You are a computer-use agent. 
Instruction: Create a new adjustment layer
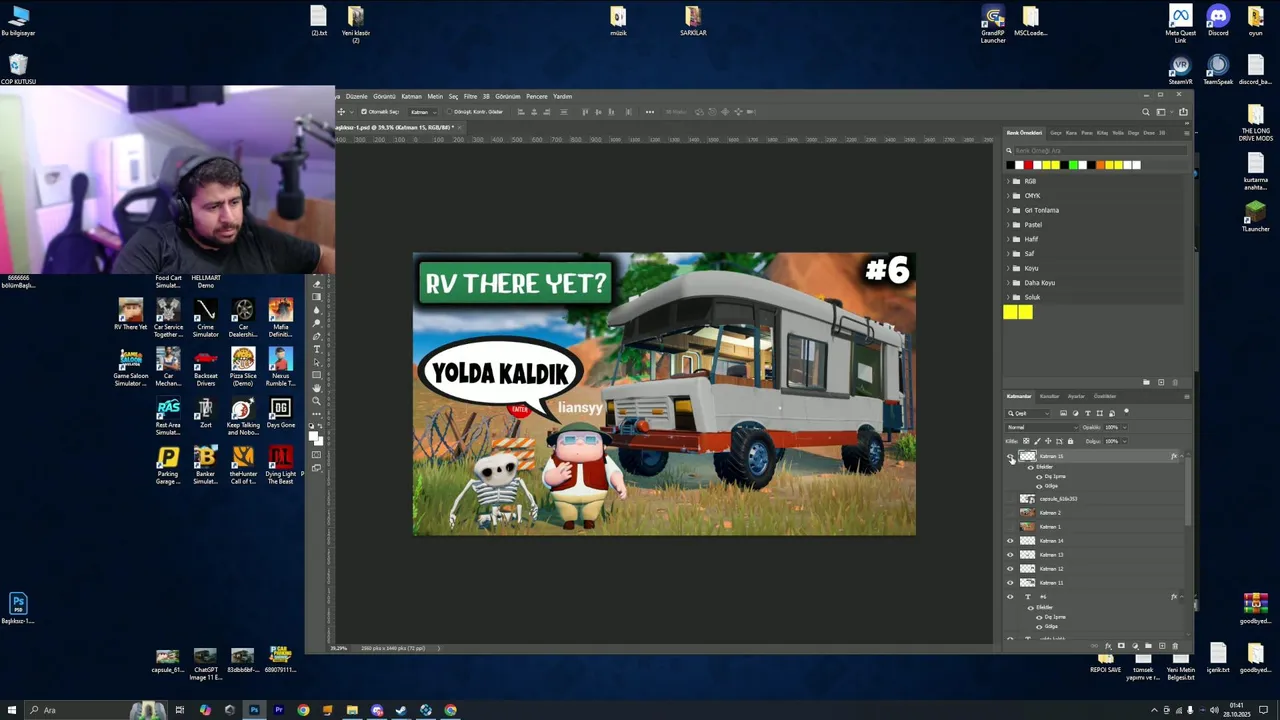pyautogui.click(x=1135, y=646)
